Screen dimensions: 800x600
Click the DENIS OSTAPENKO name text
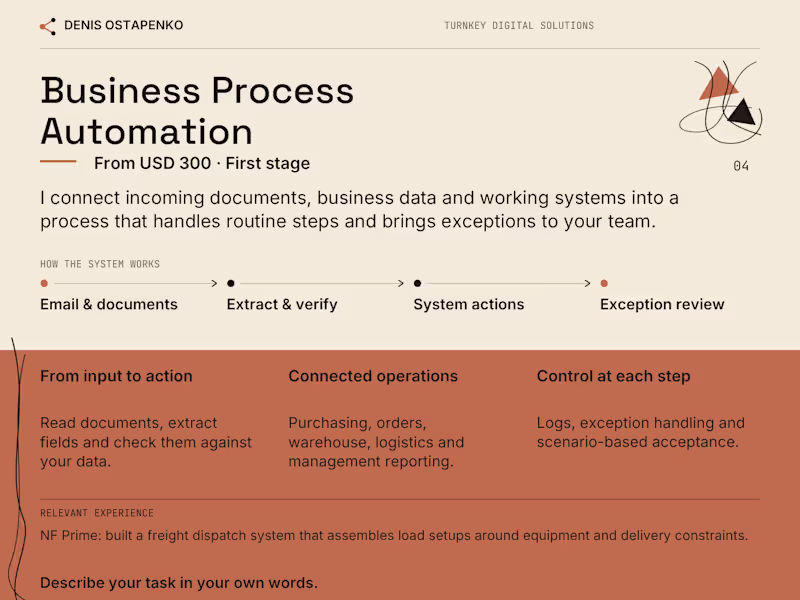click(x=123, y=25)
